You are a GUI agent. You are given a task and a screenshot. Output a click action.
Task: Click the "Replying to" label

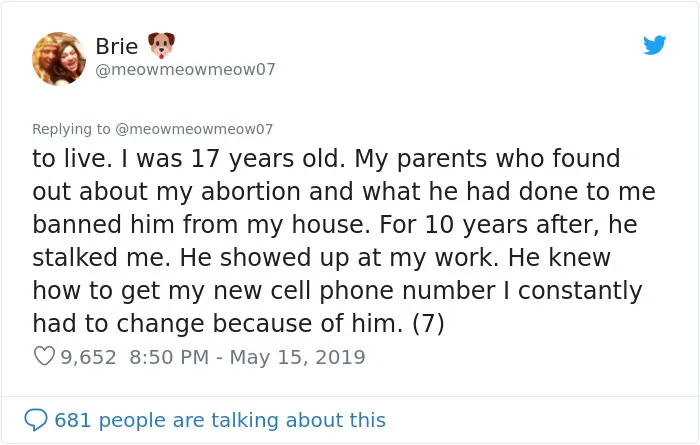click(71, 129)
